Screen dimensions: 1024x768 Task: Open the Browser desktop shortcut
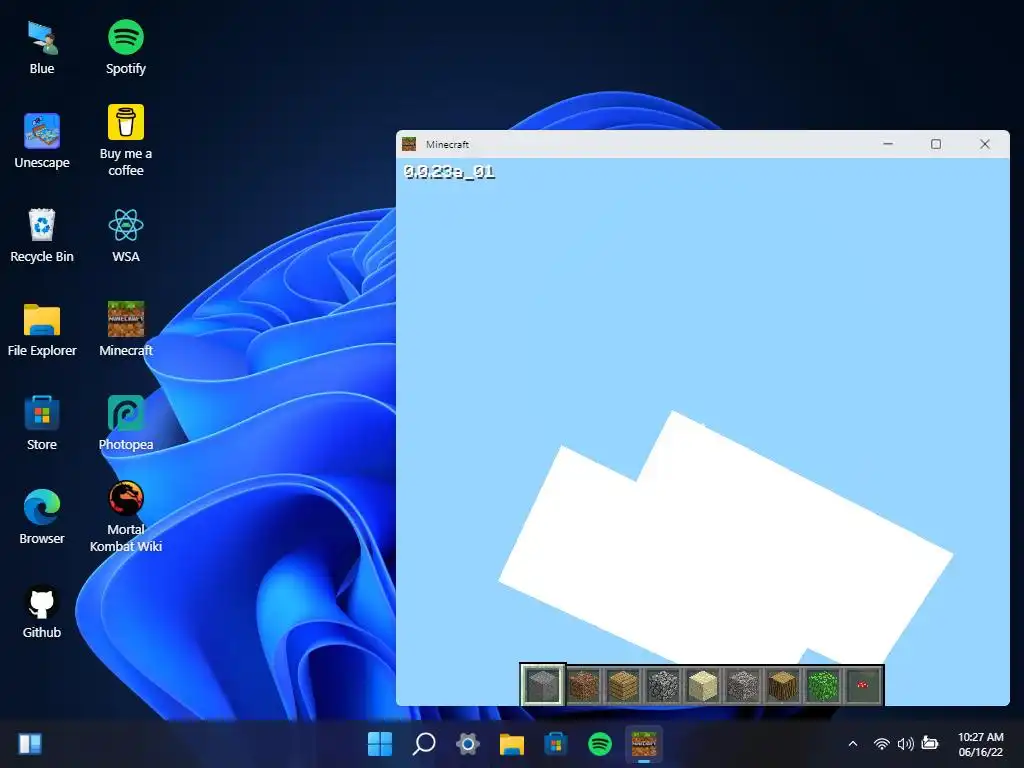click(x=42, y=517)
